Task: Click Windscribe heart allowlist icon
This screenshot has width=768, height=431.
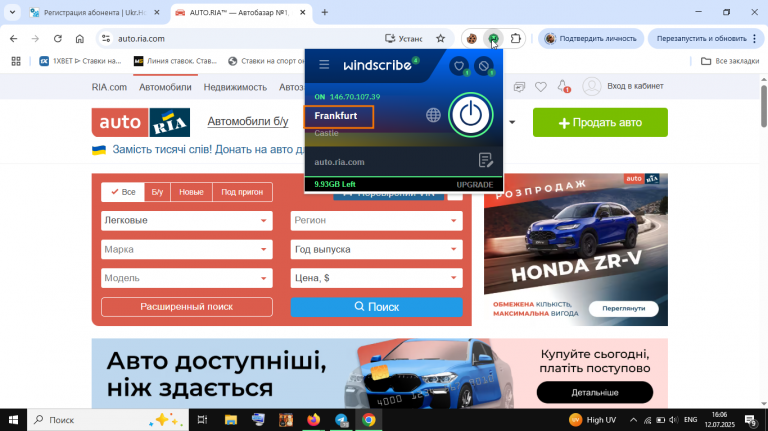Action: tap(459, 66)
